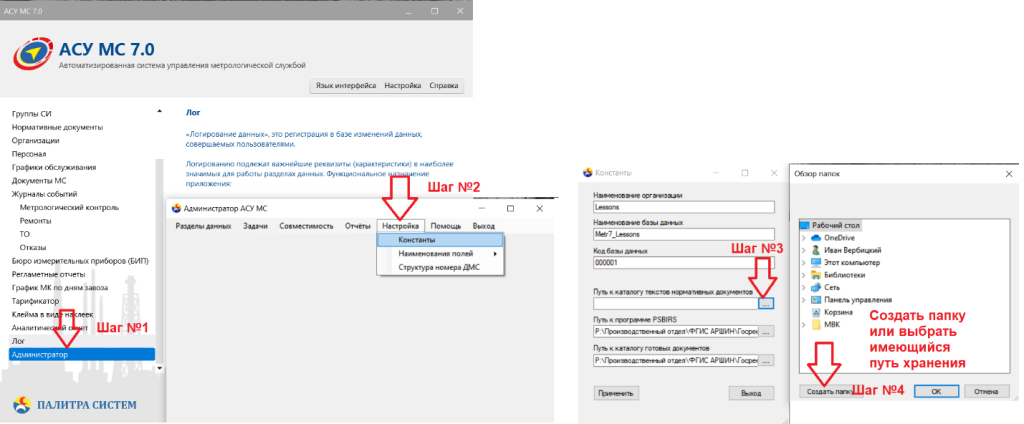1024x424 pixels.
Task: Open Задачи menu
Action: [255, 226]
